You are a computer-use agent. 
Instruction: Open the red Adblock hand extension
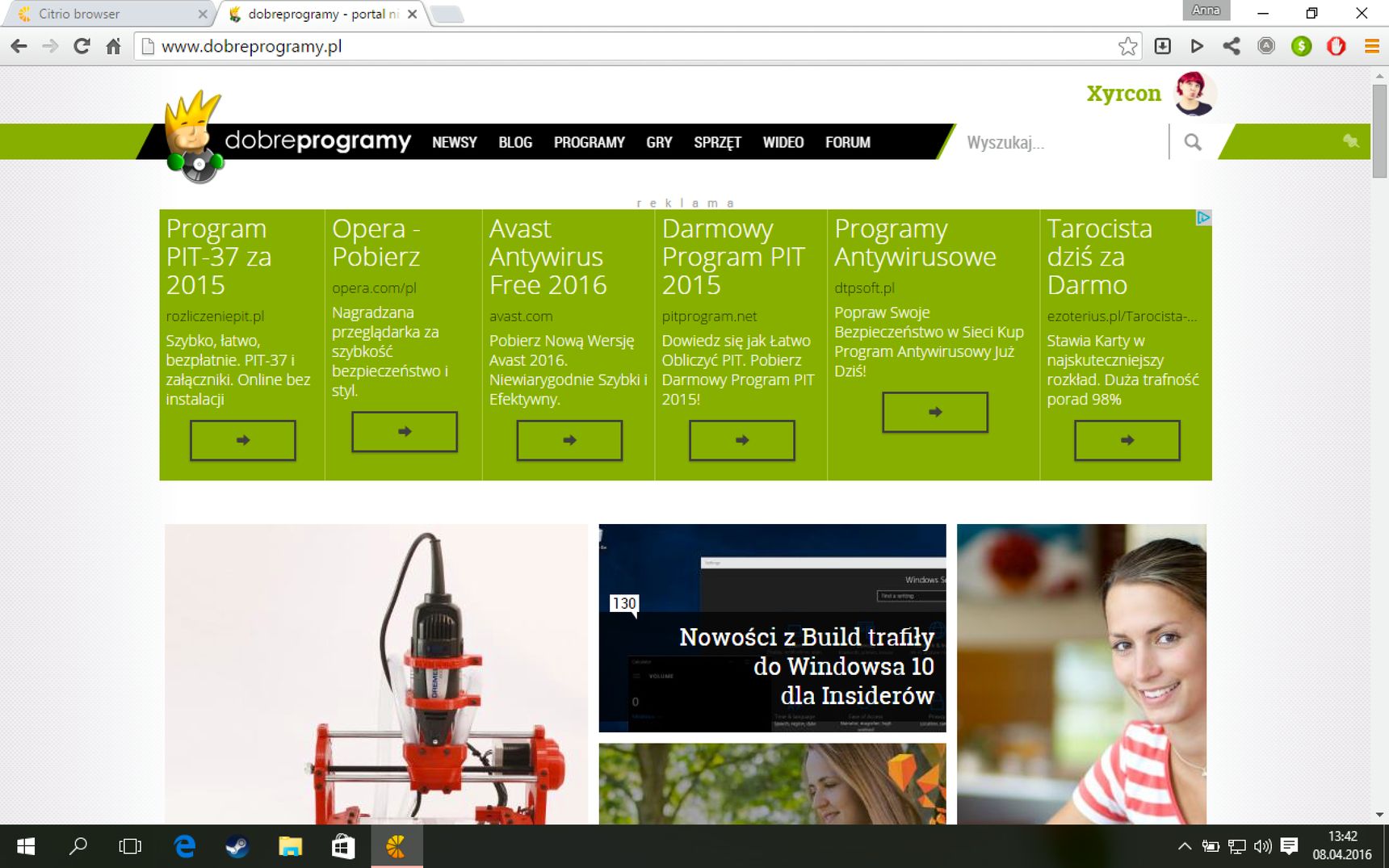(x=1337, y=46)
